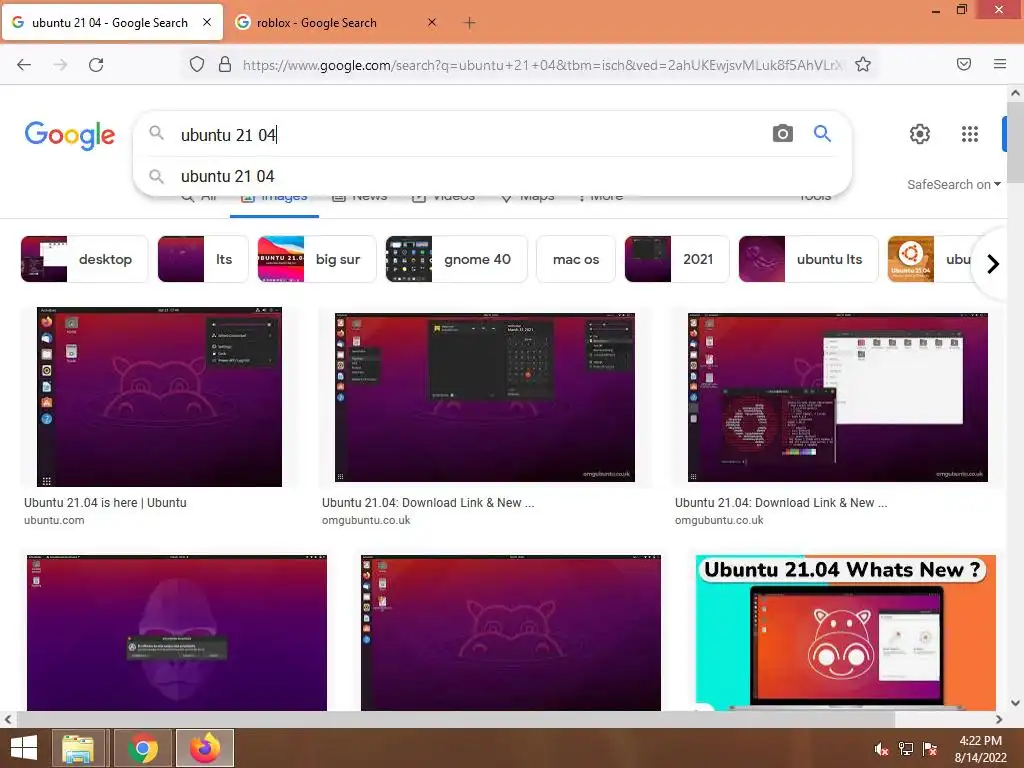Launch Google Chrome from the taskbar
Screen dimensions: 1024x768
tap(143, 748)
